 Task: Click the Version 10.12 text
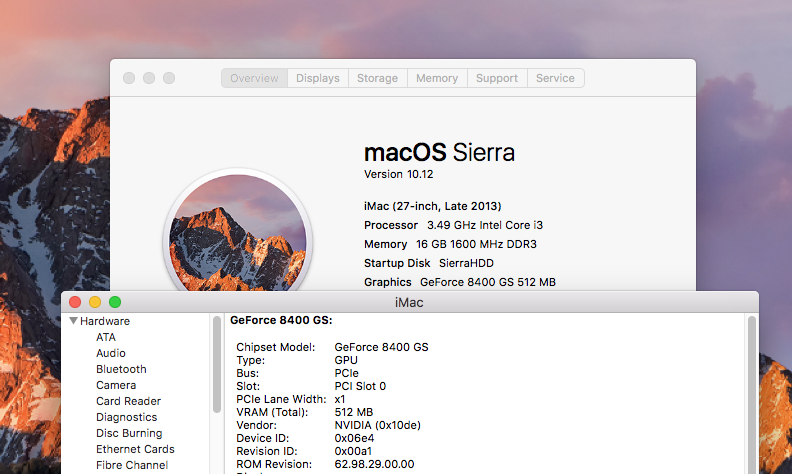click(x=399, y=174)
